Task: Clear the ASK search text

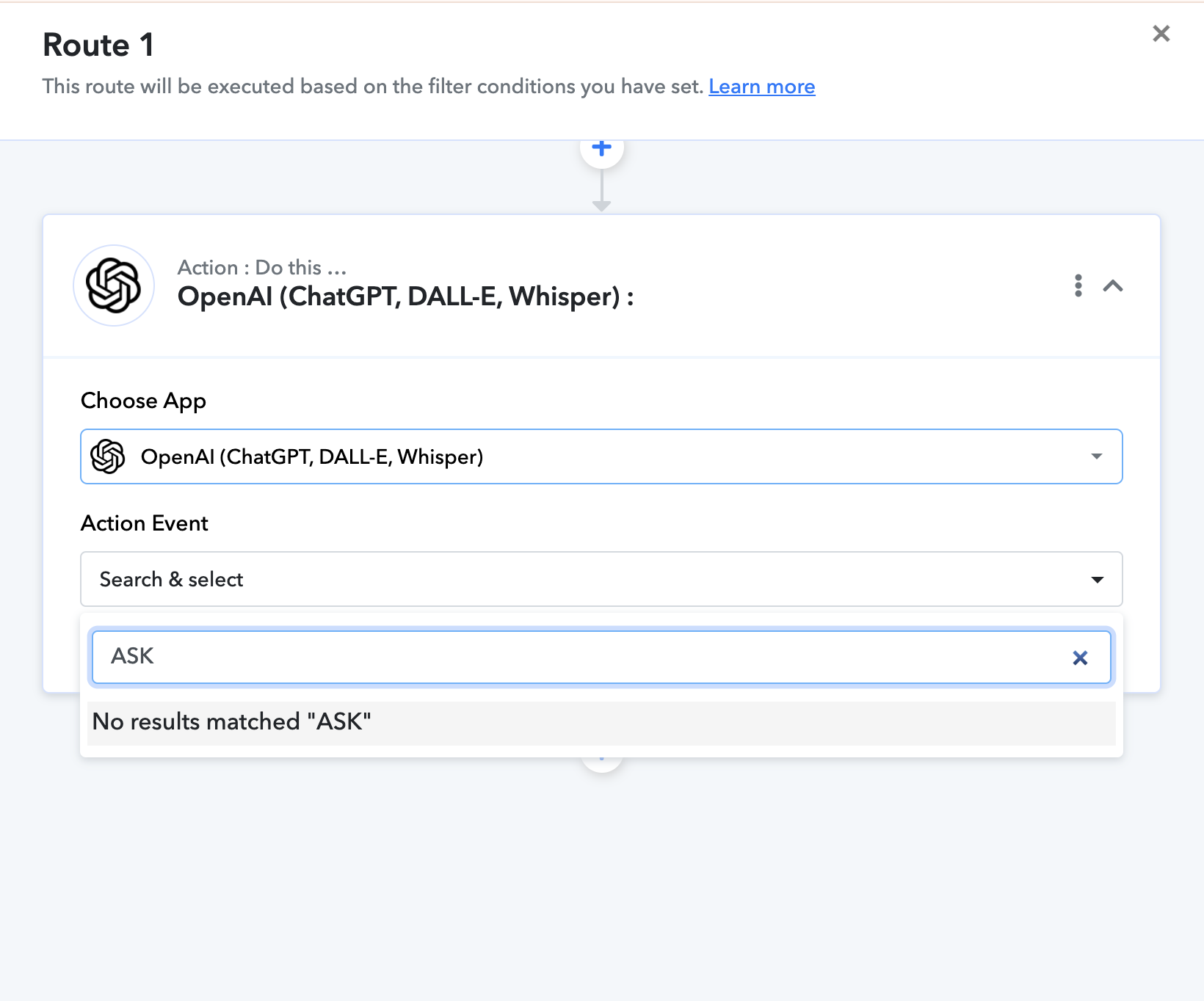Action: pyautogui.click(x=1080, y=658)
